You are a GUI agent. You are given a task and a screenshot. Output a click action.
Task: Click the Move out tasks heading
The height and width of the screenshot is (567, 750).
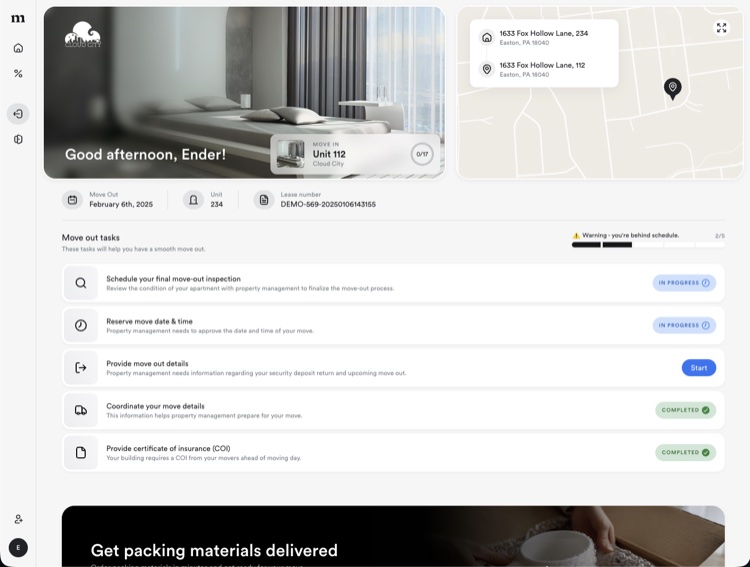click(91, 238)
